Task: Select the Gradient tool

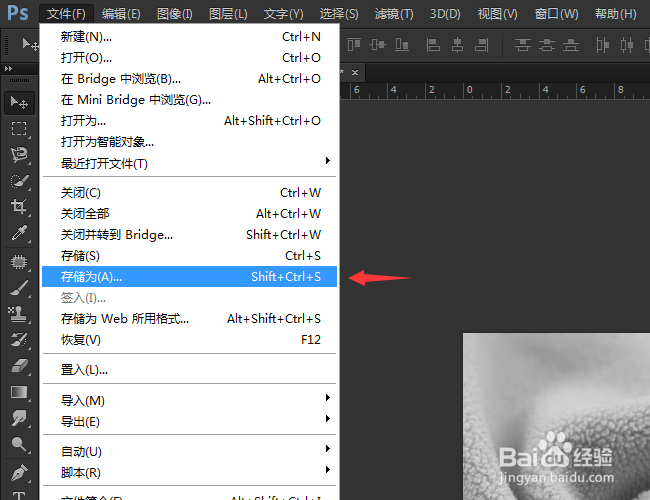Action: pyautogui.click(x=19, y=392)
